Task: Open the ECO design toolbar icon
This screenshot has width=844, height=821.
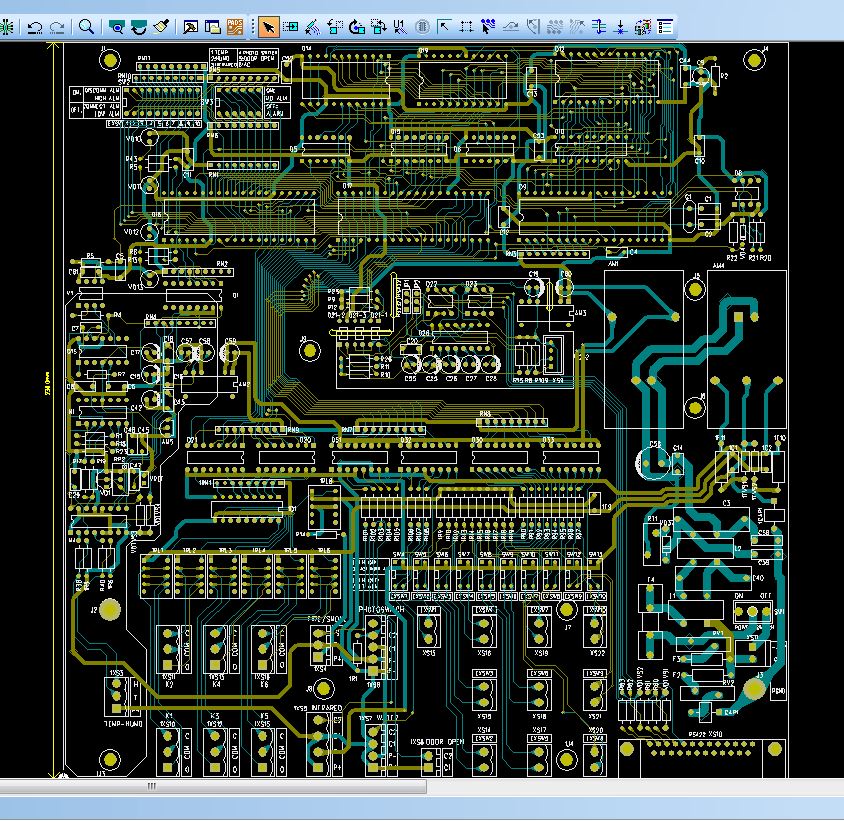Action: pyautogui.click(x=643, y=26)
